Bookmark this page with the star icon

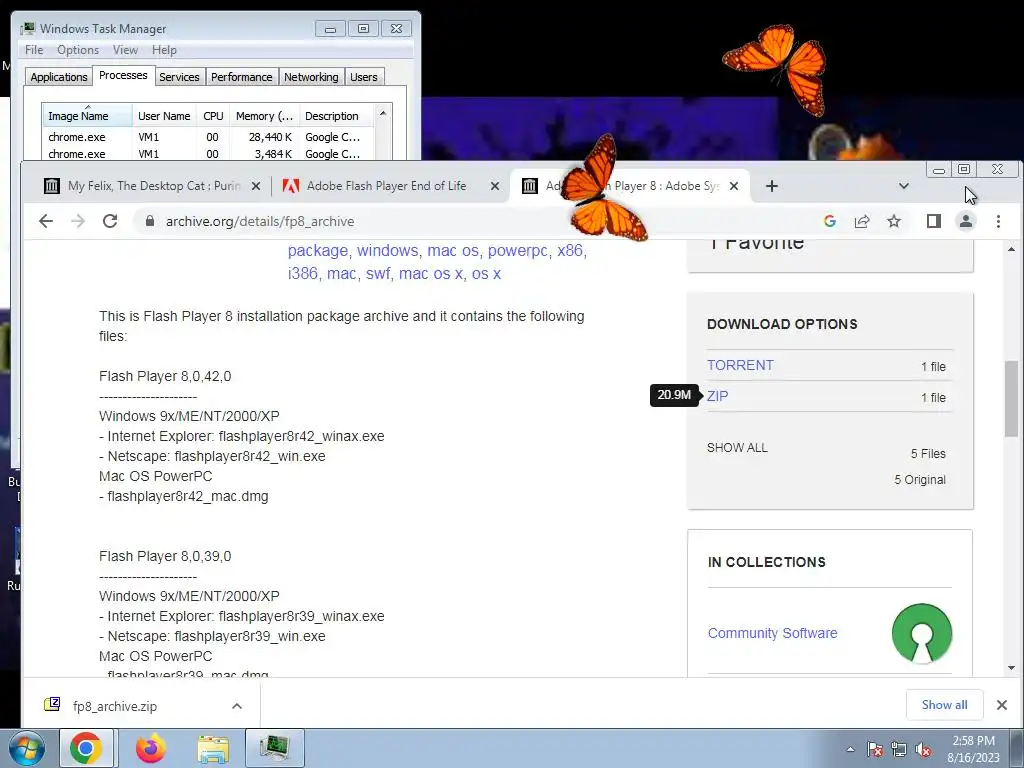(x=894, y=221)
